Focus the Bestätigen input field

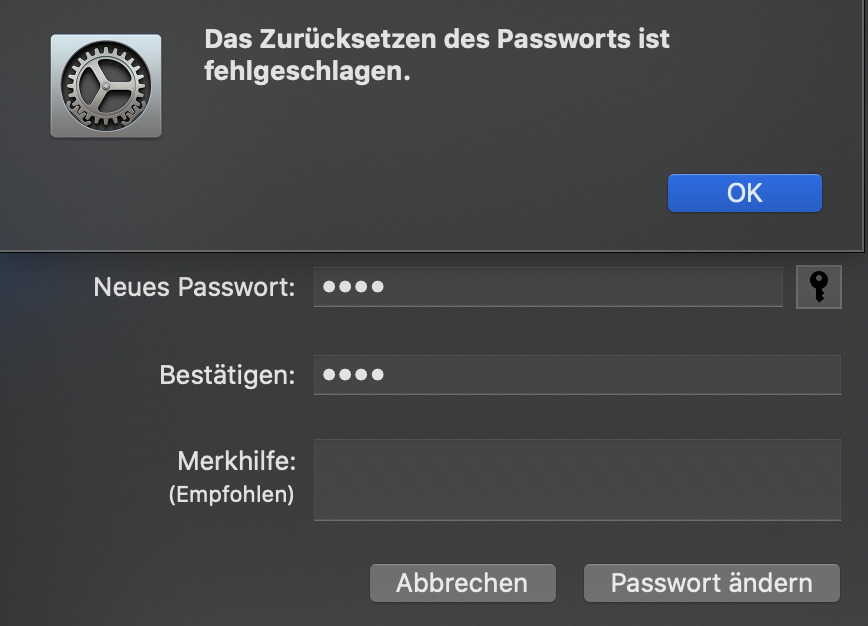pos(576,376)
